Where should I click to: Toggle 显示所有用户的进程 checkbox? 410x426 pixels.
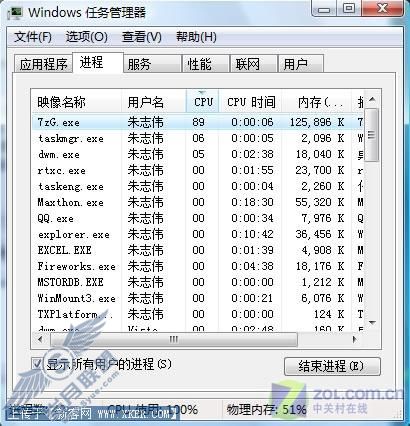(37, 364)
